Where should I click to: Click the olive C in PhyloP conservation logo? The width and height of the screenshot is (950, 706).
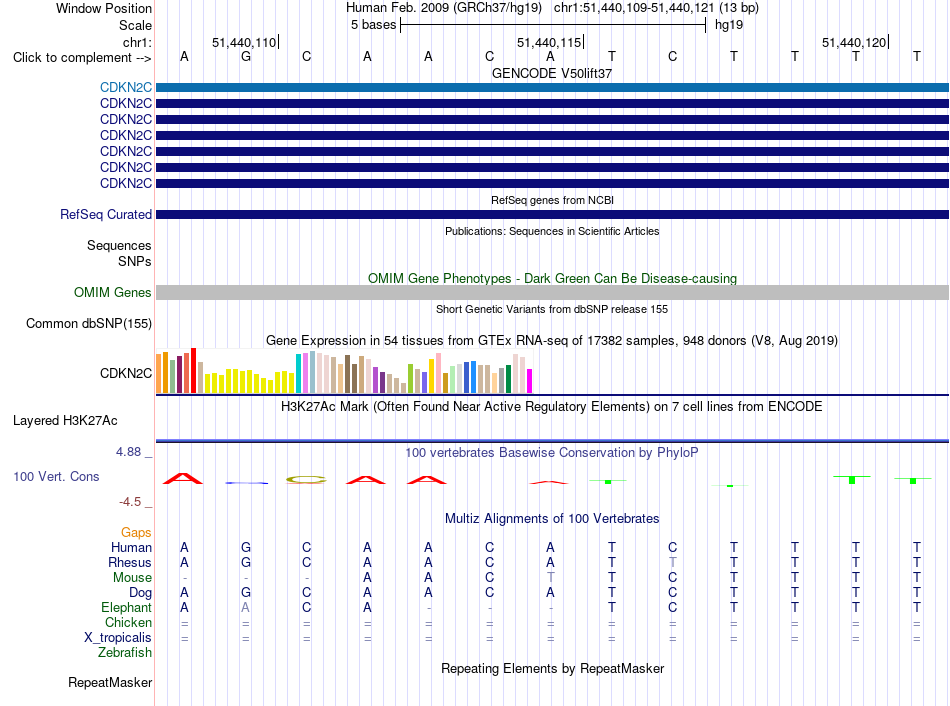point(306,480)
